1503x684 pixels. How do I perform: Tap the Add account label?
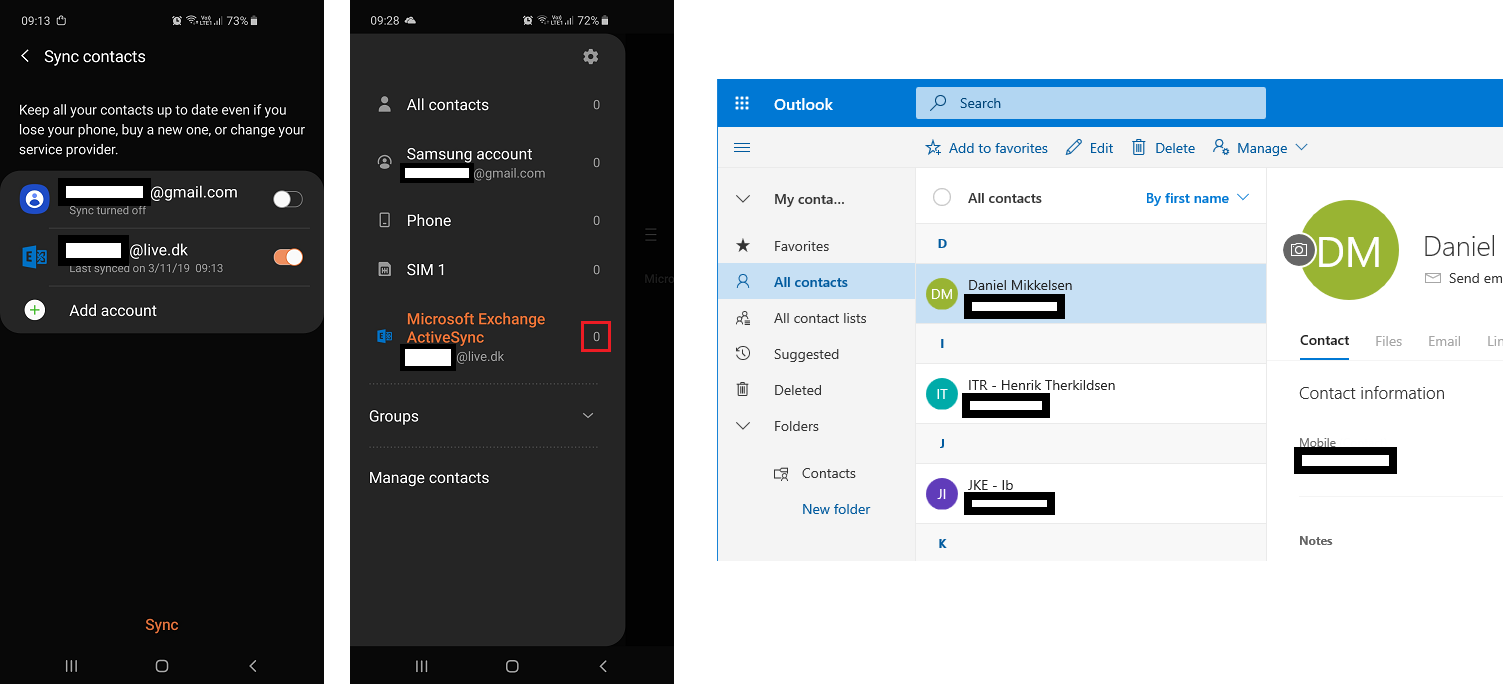(113, 311)
